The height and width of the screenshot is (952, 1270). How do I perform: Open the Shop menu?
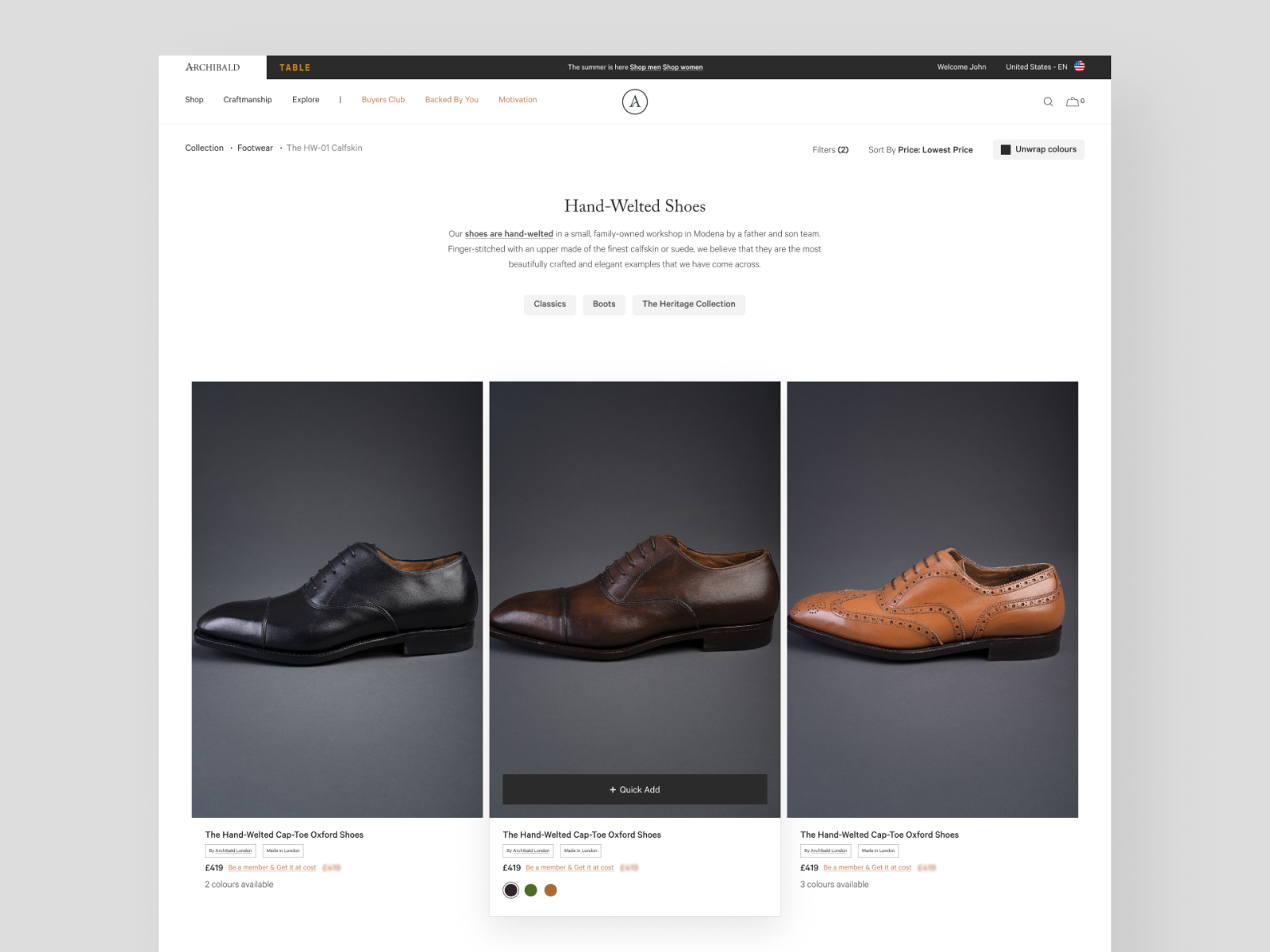click(x=194, y=100)
